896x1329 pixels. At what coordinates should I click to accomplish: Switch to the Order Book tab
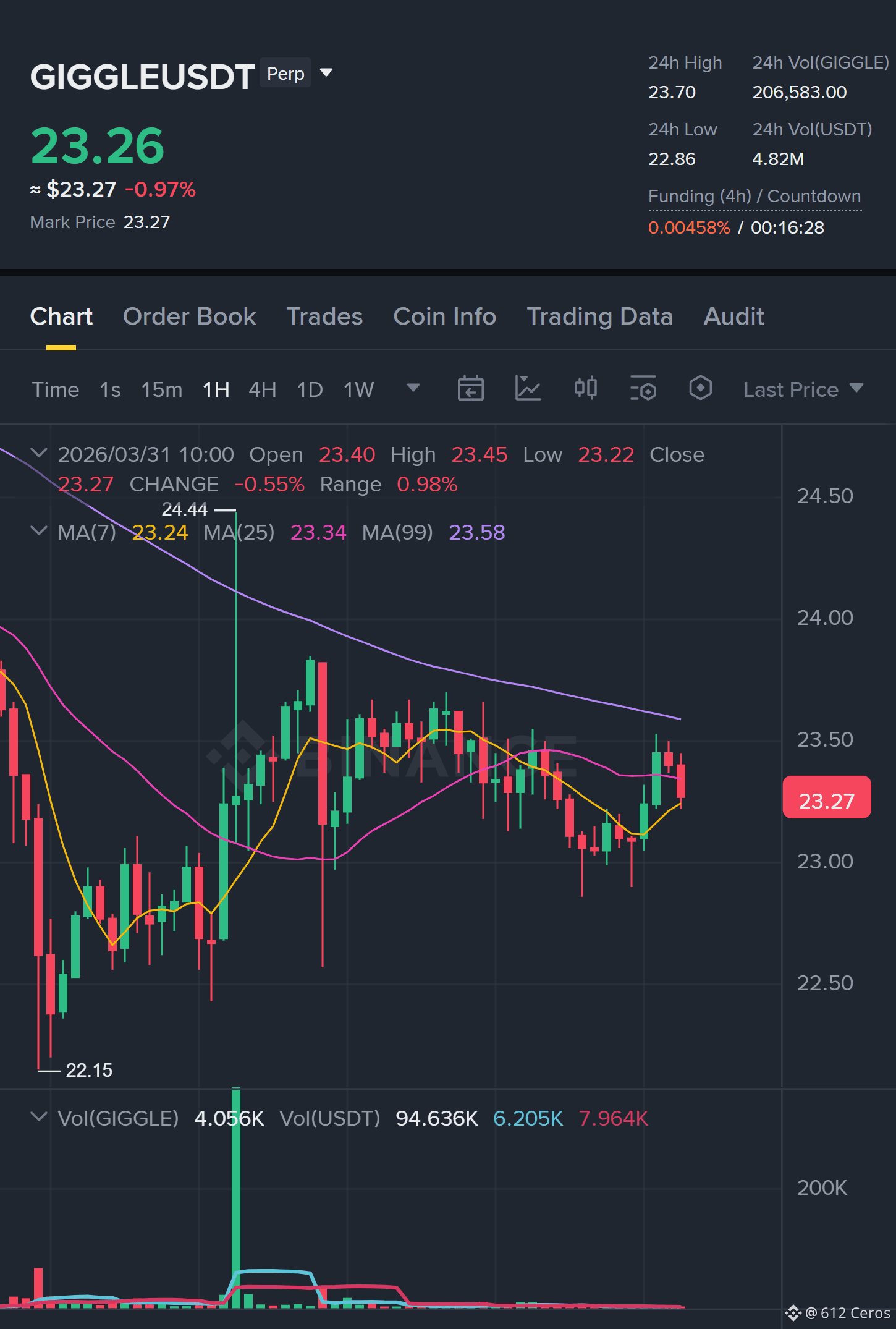(189, 316)
